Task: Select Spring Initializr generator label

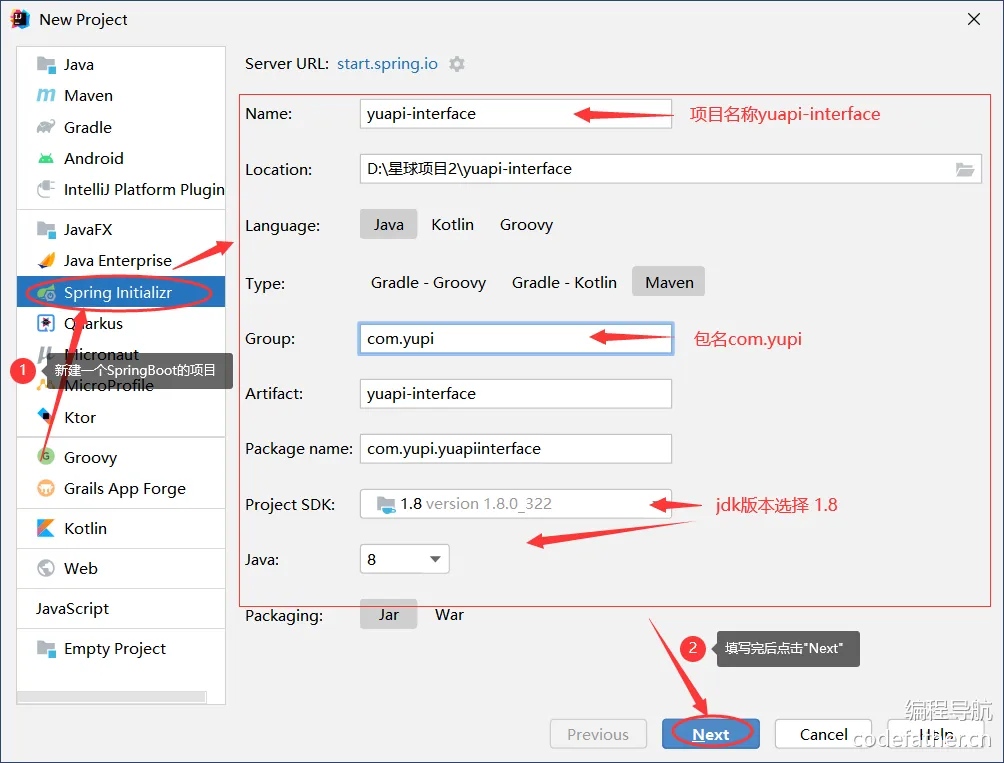Action: [118, 293]
